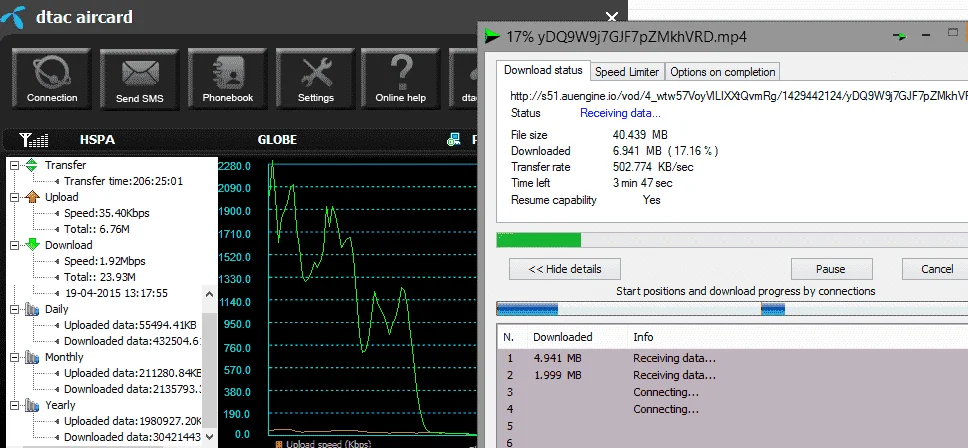
Task: Click the Hide details button
Action: coord(565,269)
